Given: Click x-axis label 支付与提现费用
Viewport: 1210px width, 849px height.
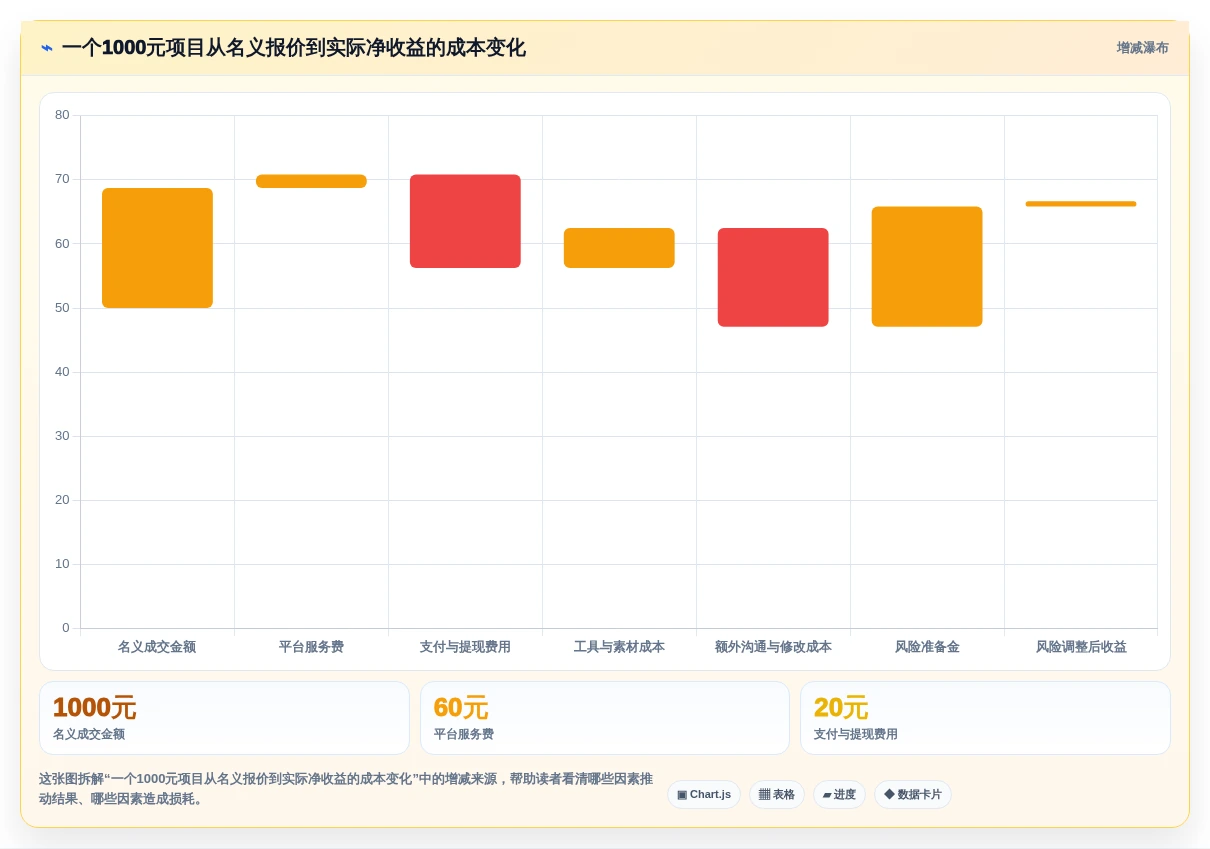Looking at the screenshot, I should tap(465, 647).
